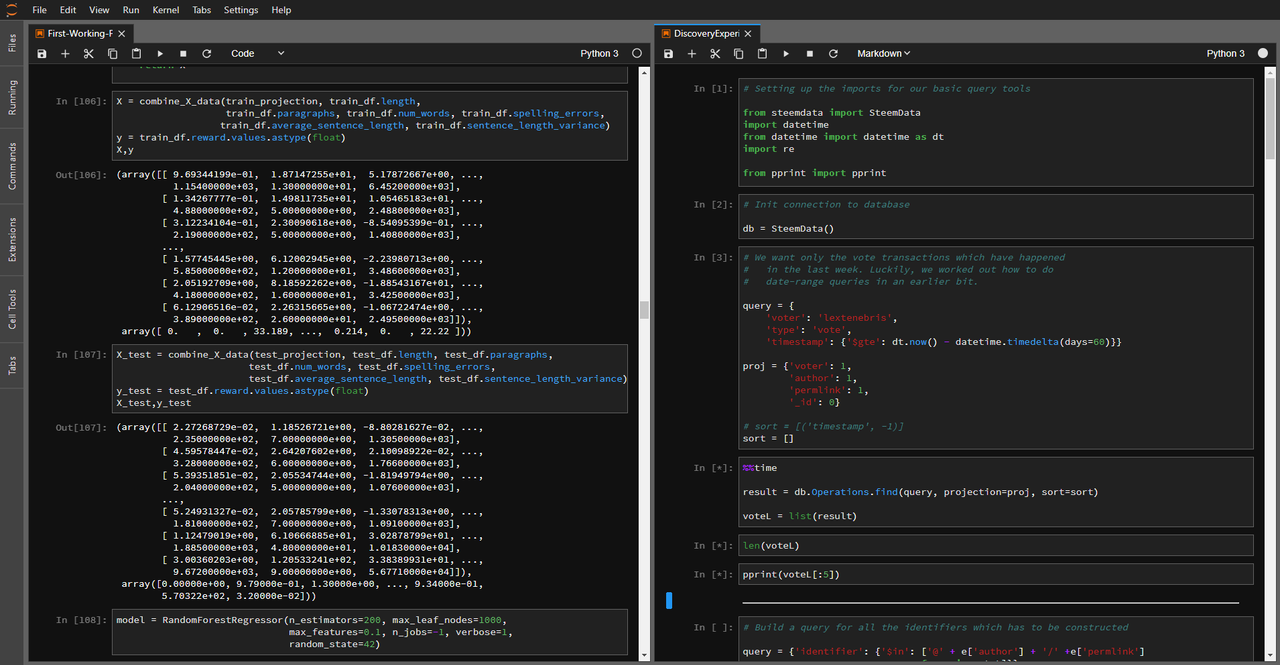Click the right notebook vertical scrollbar

pyautogui.click(x=1271, y=360)
